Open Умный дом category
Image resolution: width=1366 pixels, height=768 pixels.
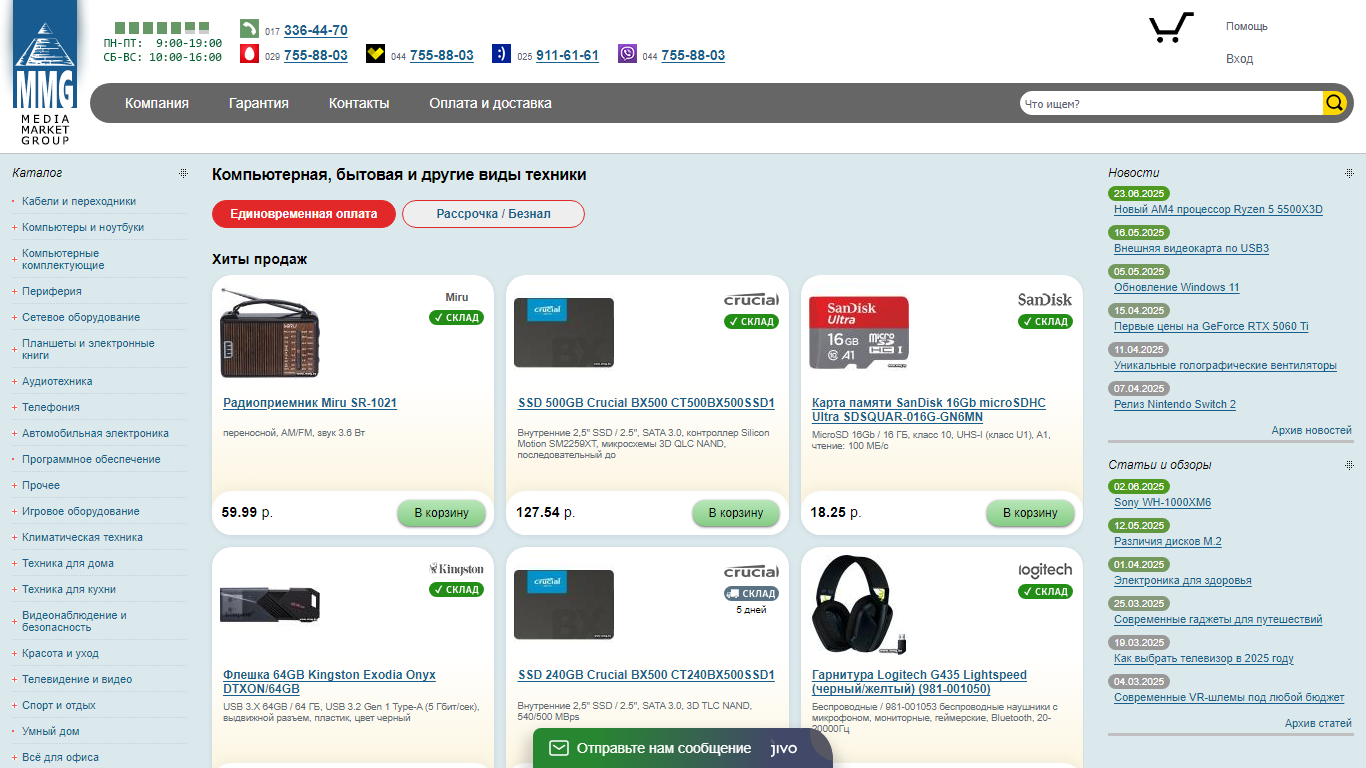click(x=51, y=731)
